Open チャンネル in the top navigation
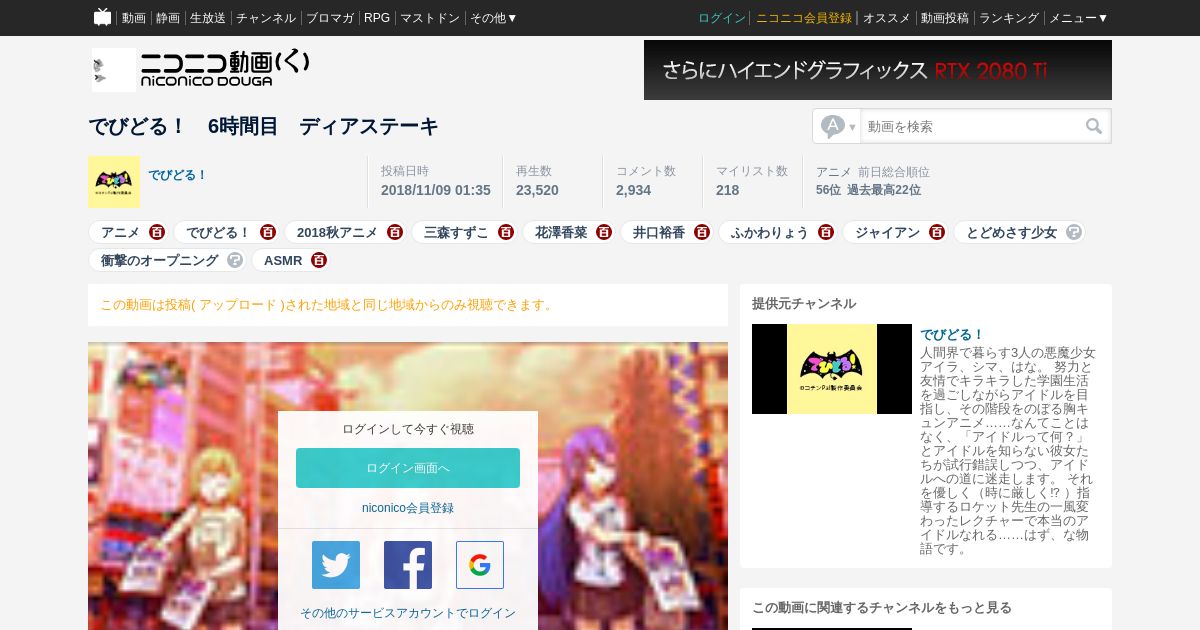This screenshot has height=630, width=1200. click(266, 18)
